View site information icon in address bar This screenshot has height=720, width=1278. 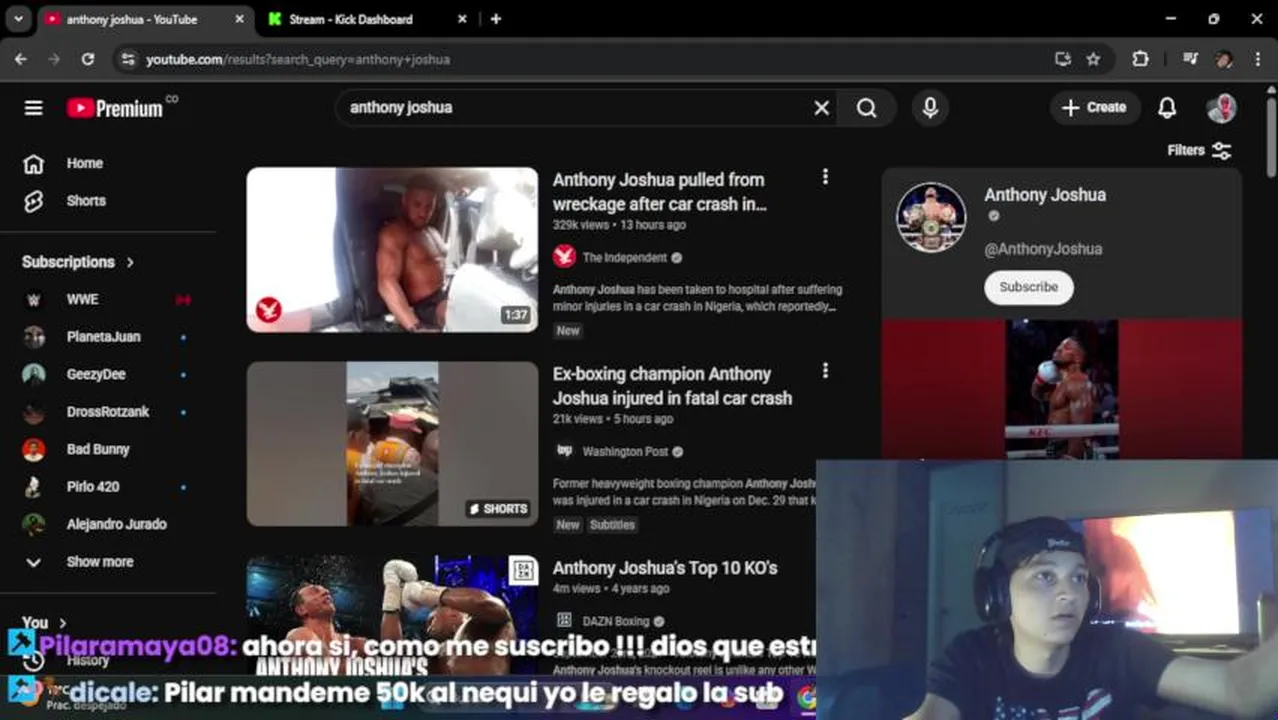(x=127, y=60)
